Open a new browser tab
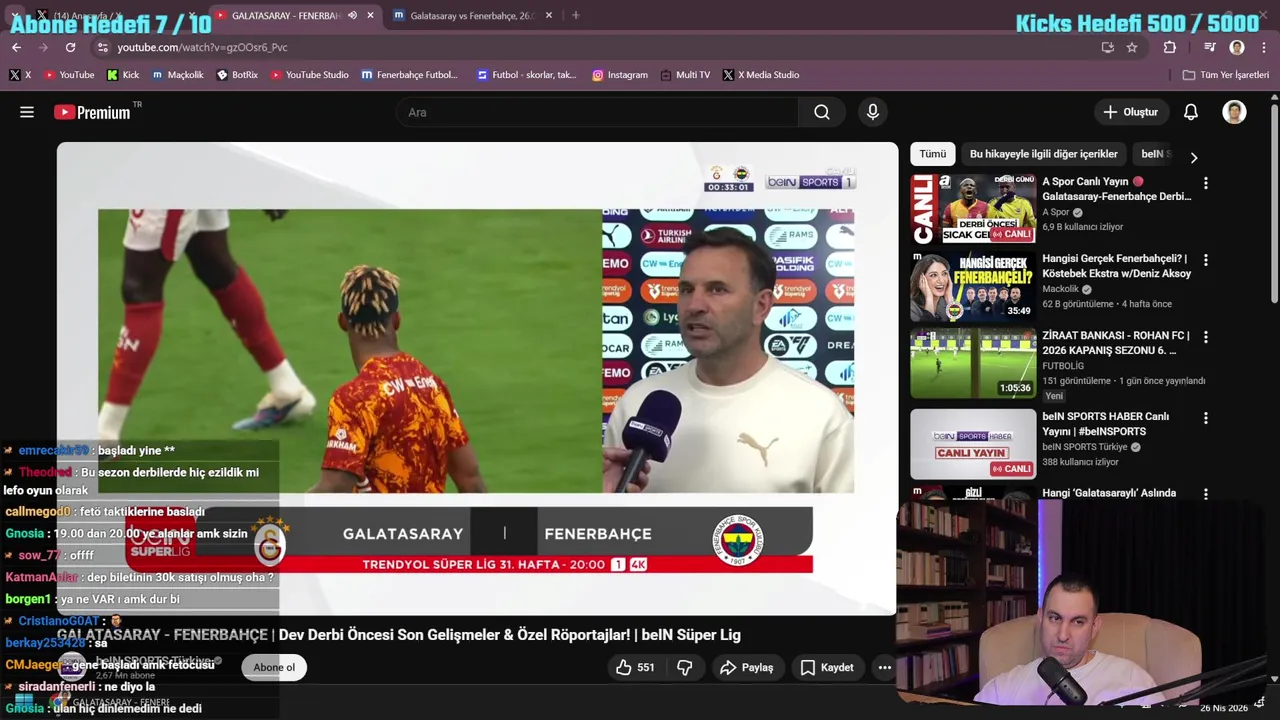The width and height of the screenshot is (1280, 720). pyautogui.click(x=575, y=15)
